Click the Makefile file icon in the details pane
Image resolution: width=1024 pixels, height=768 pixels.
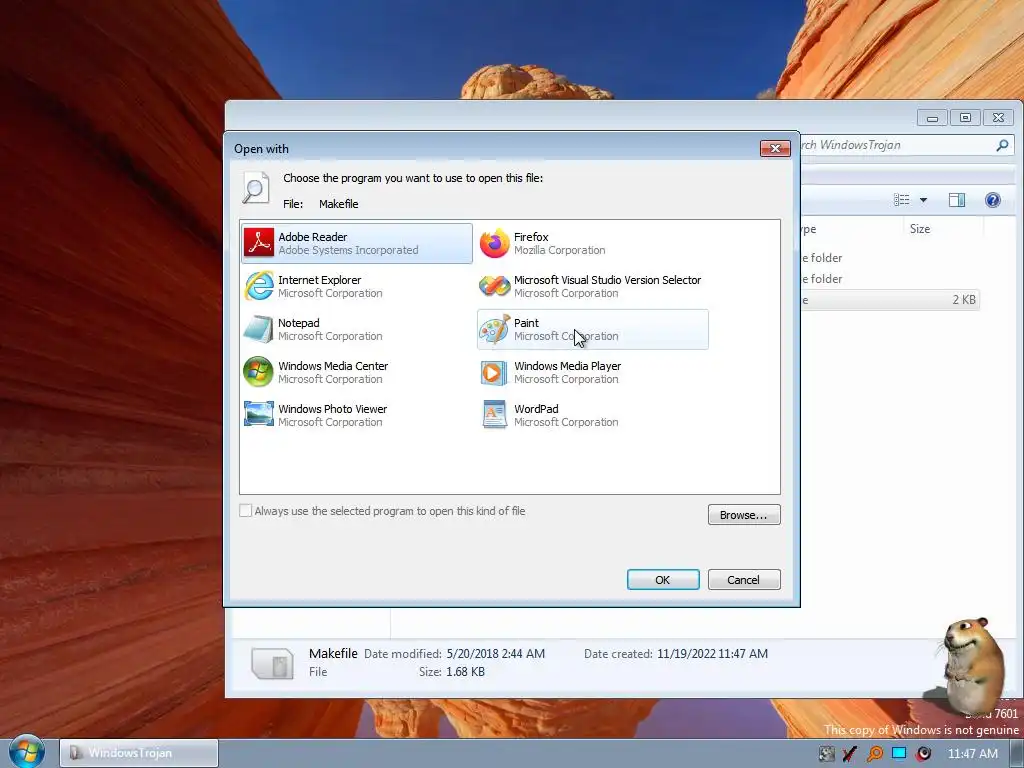(x=272, y=663)
